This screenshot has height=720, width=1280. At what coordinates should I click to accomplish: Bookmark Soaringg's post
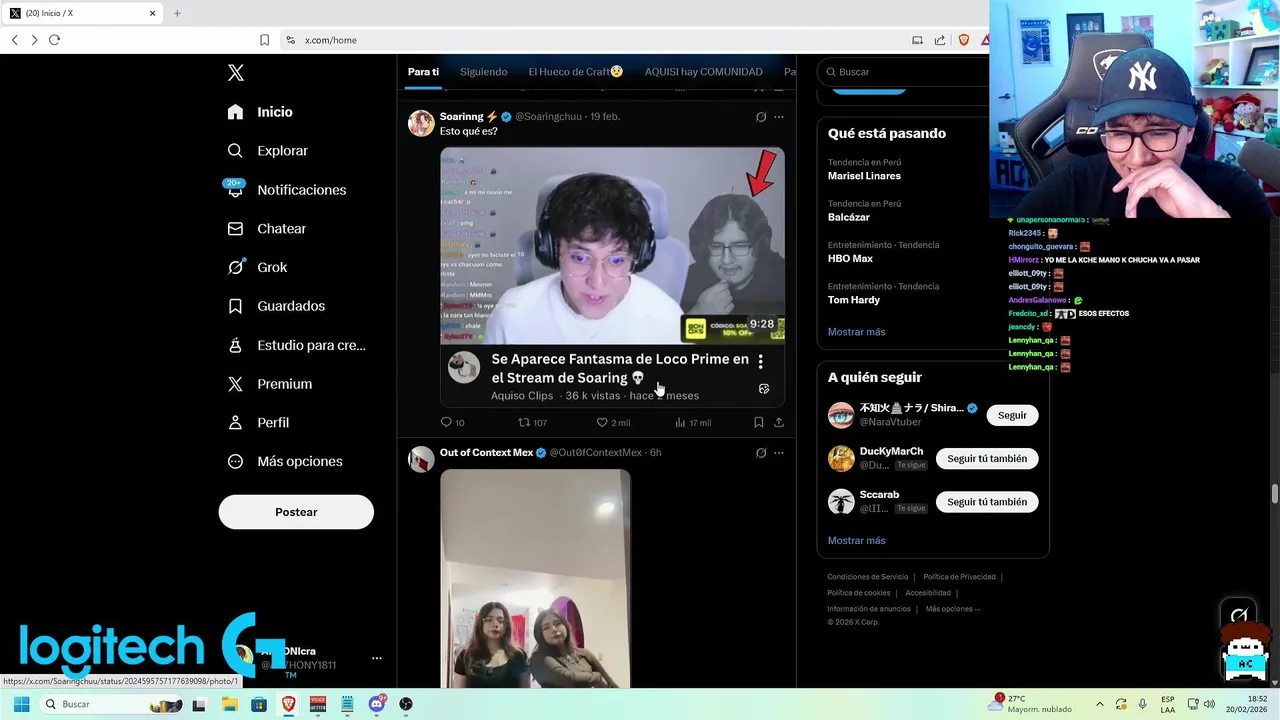[x=759, y=423]
